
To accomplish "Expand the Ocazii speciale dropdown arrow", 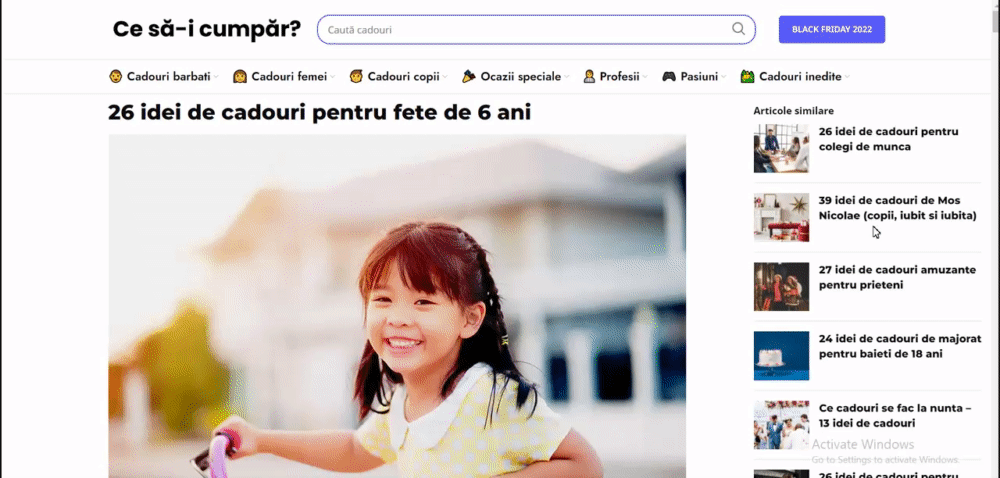I will tap(566, 77).
